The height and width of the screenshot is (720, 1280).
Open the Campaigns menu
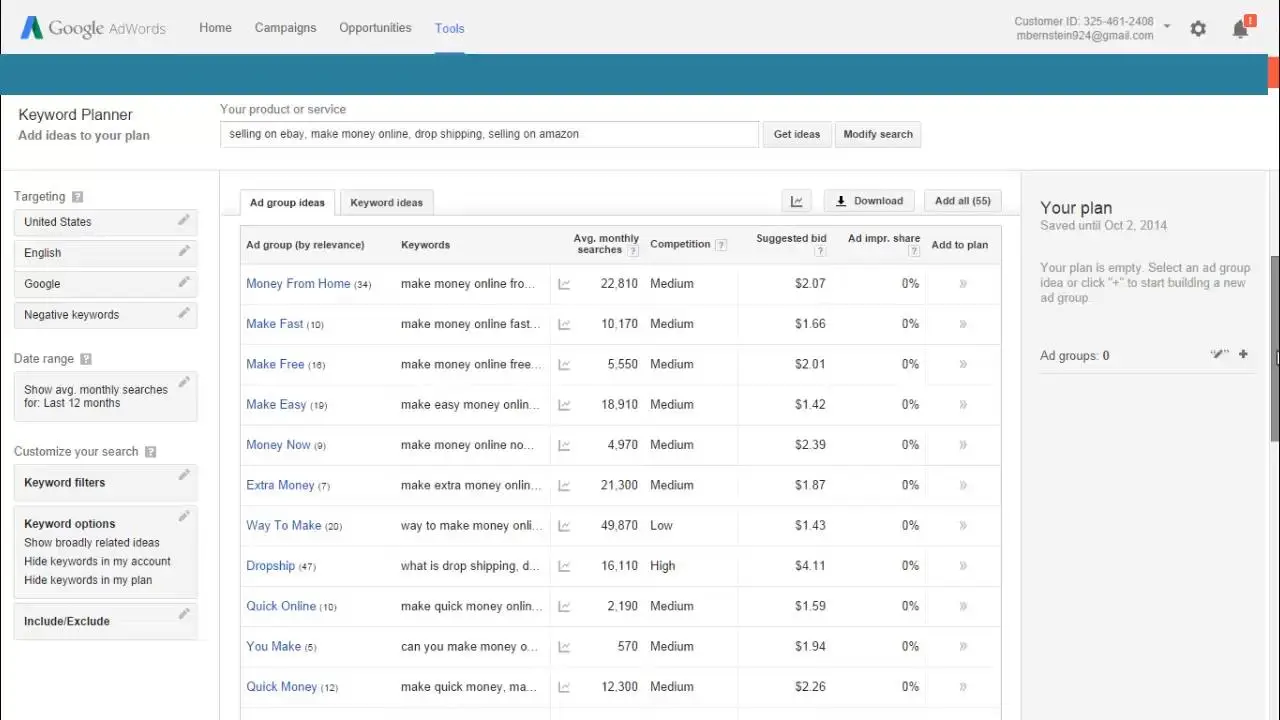click(x=285, y=28)
